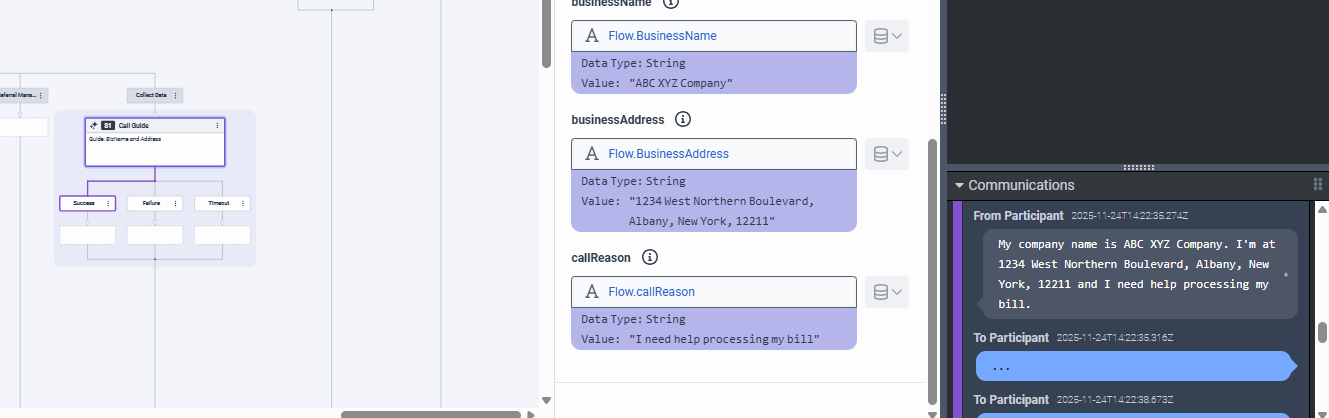Click the businessName info icon
Screen dimensions: 1329x418
[x=671, y=3]
